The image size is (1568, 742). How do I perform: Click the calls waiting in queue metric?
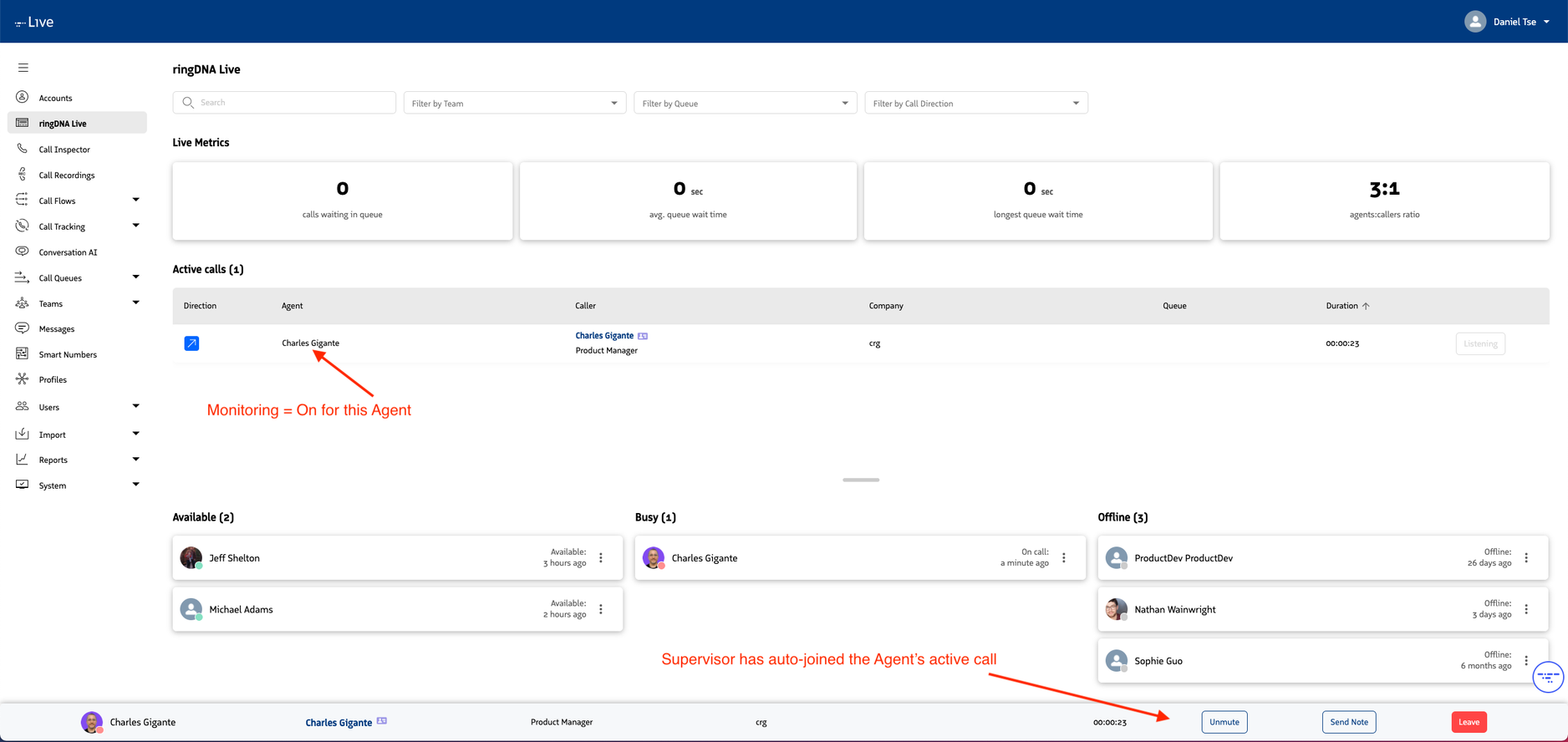tap(343, 201)
